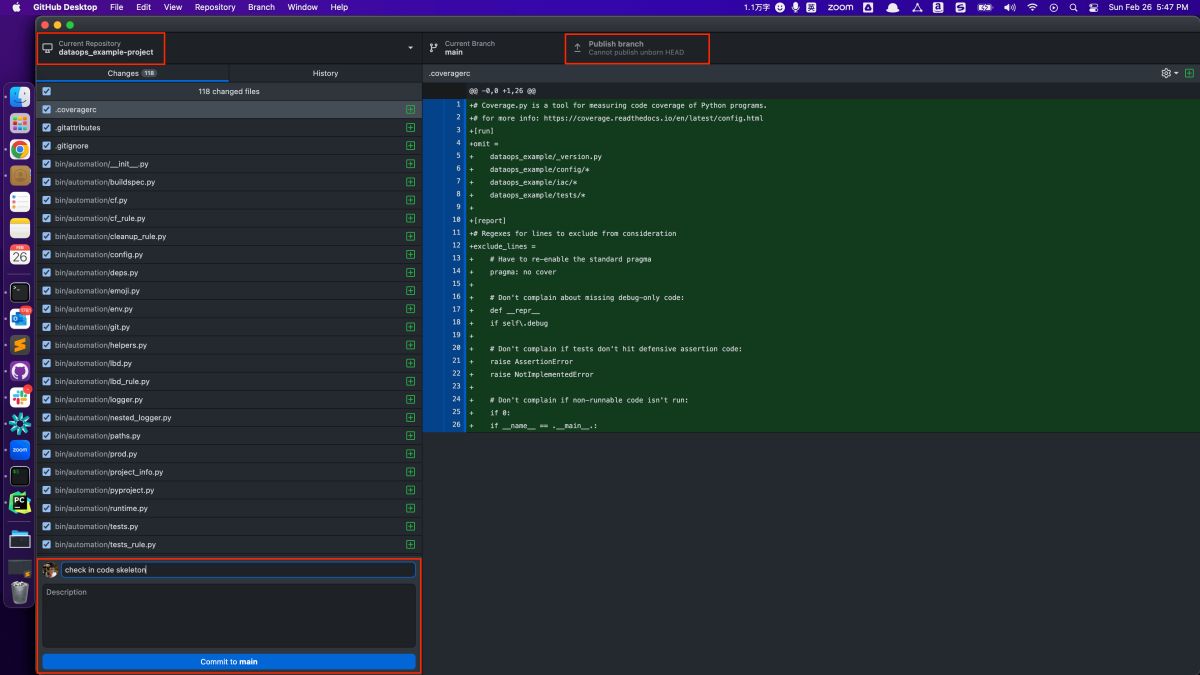The image size is (1200, 675).
Task: Open Slack from the Dock
Action: click(20, 397)
